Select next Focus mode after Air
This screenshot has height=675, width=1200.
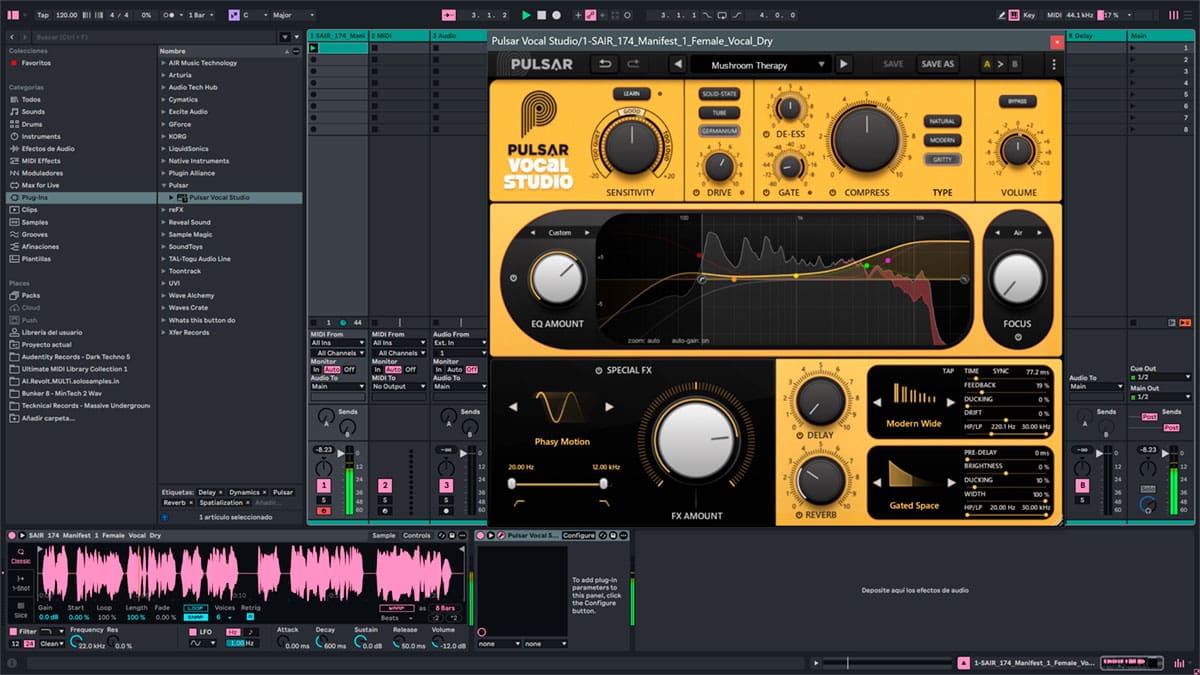point(1039,233)
